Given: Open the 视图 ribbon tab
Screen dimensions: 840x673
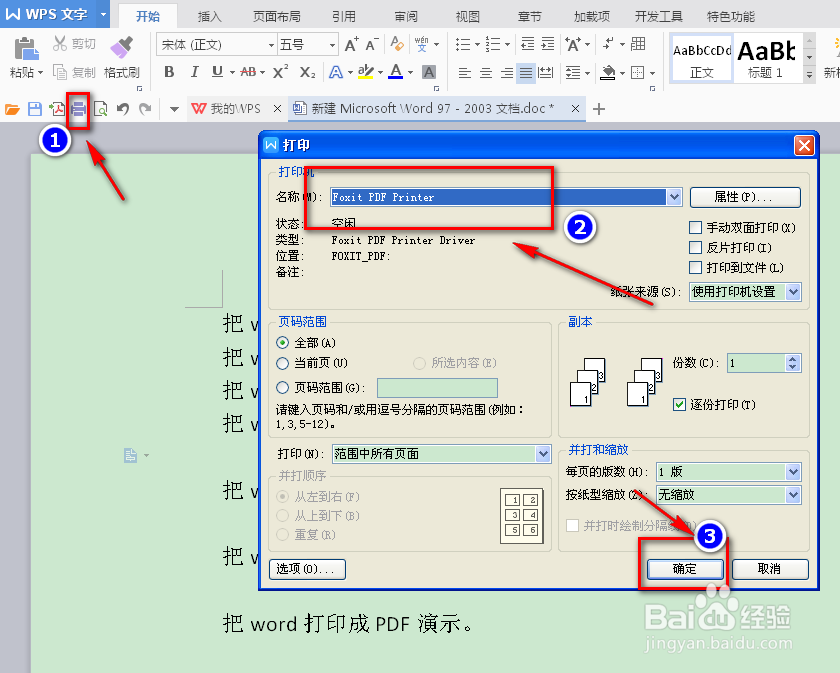Looking at the screenshot, I should (x=468, y=17).
